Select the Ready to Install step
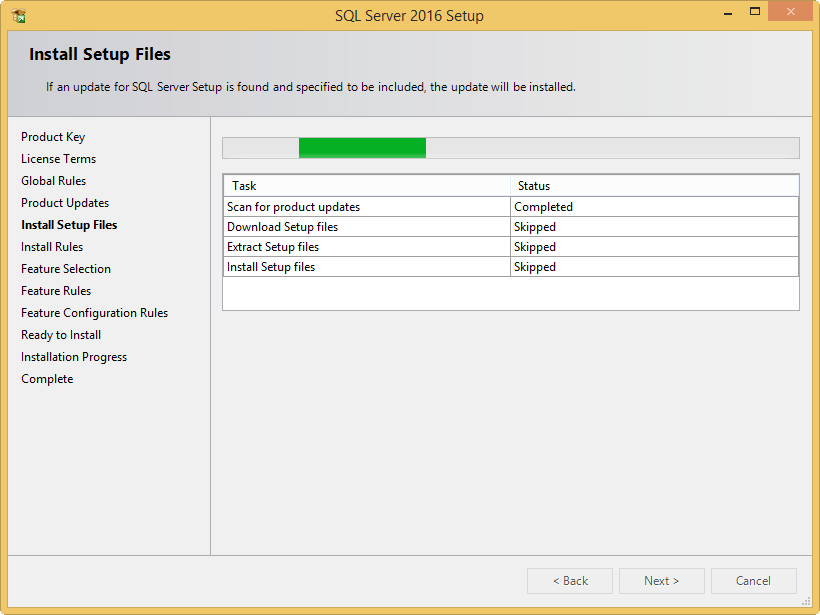Viewport: 820px width, 615px height. 61,335
